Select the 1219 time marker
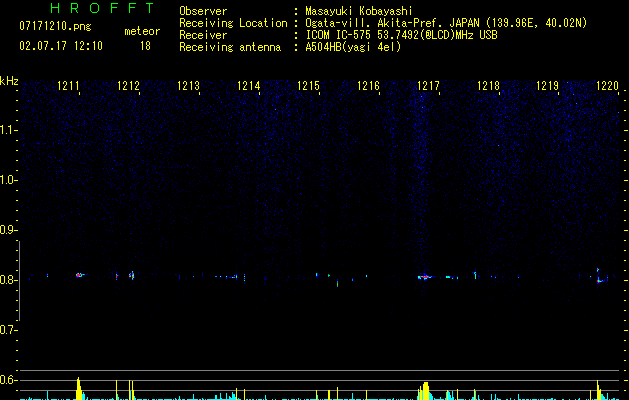 [548, 85]
